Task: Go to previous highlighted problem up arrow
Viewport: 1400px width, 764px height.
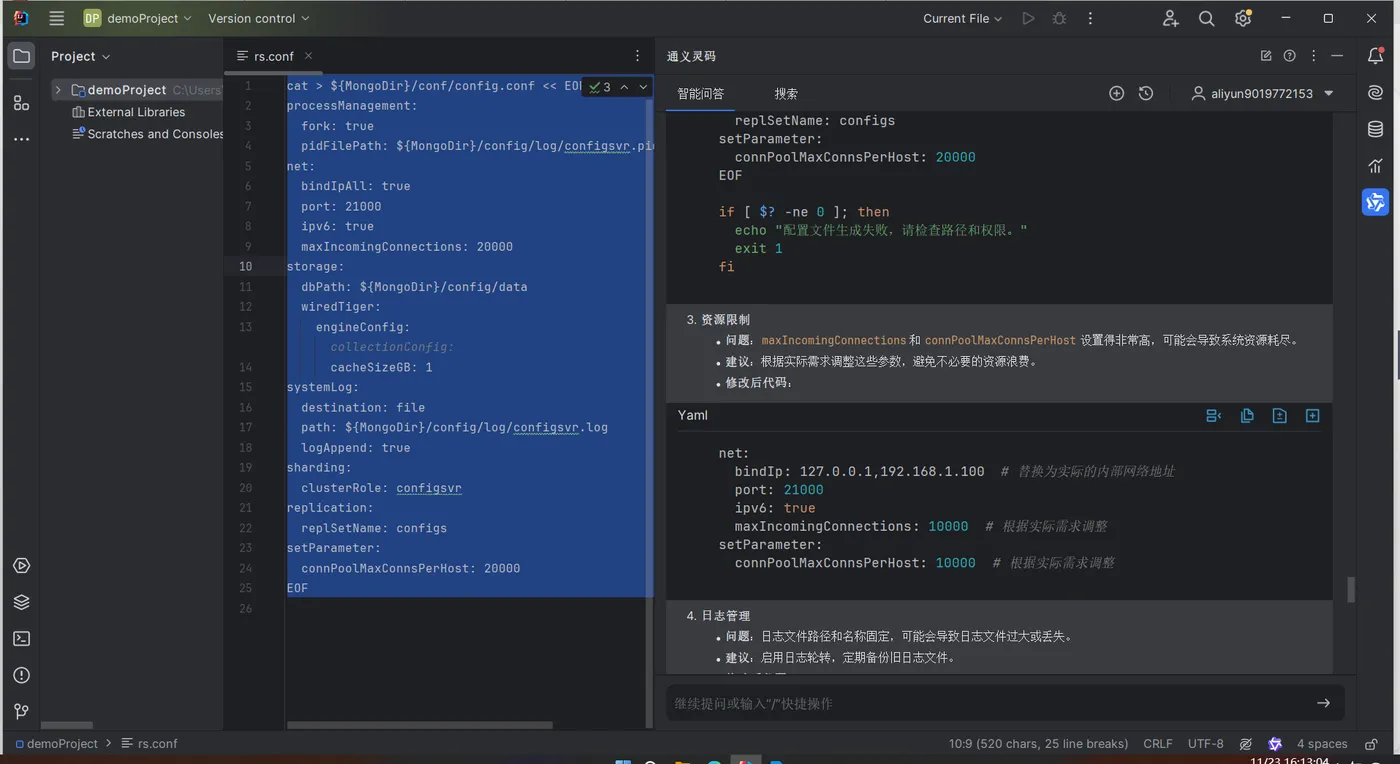Action: coord(624,87)
